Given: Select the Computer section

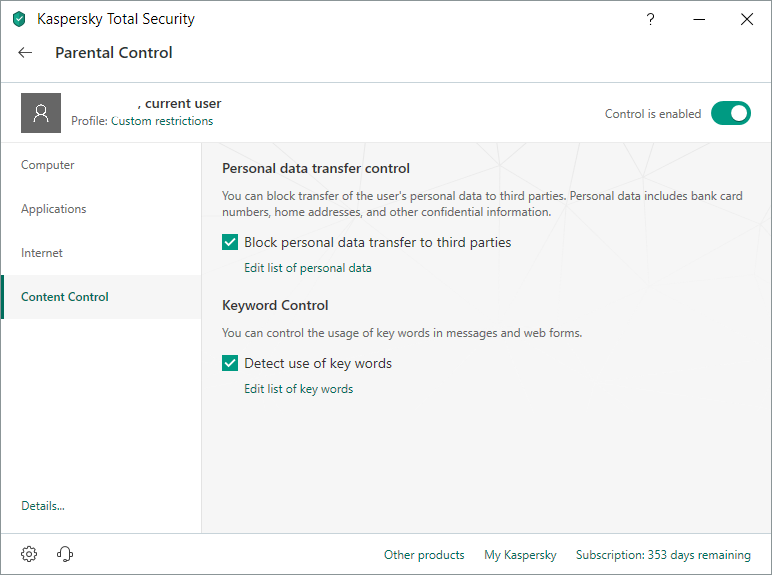Looking at the screenshot, I should click(48, 165).
